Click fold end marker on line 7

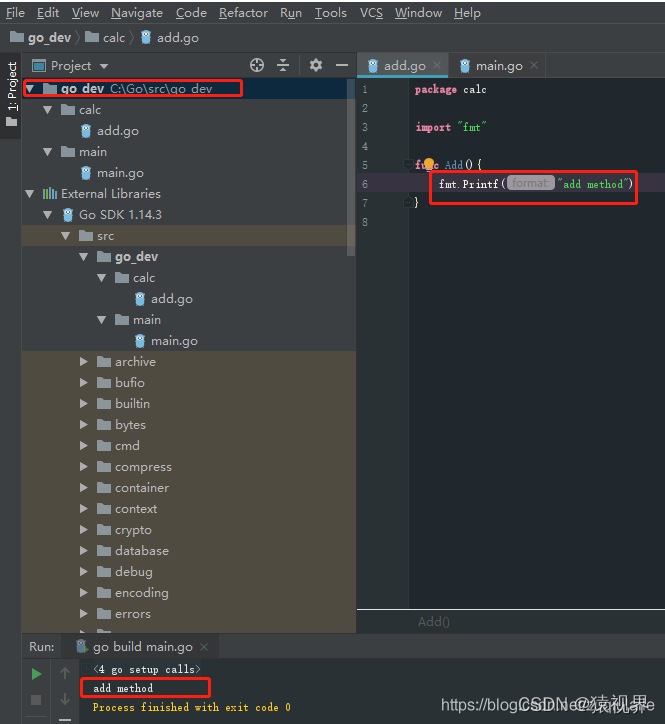coord(408,202)
